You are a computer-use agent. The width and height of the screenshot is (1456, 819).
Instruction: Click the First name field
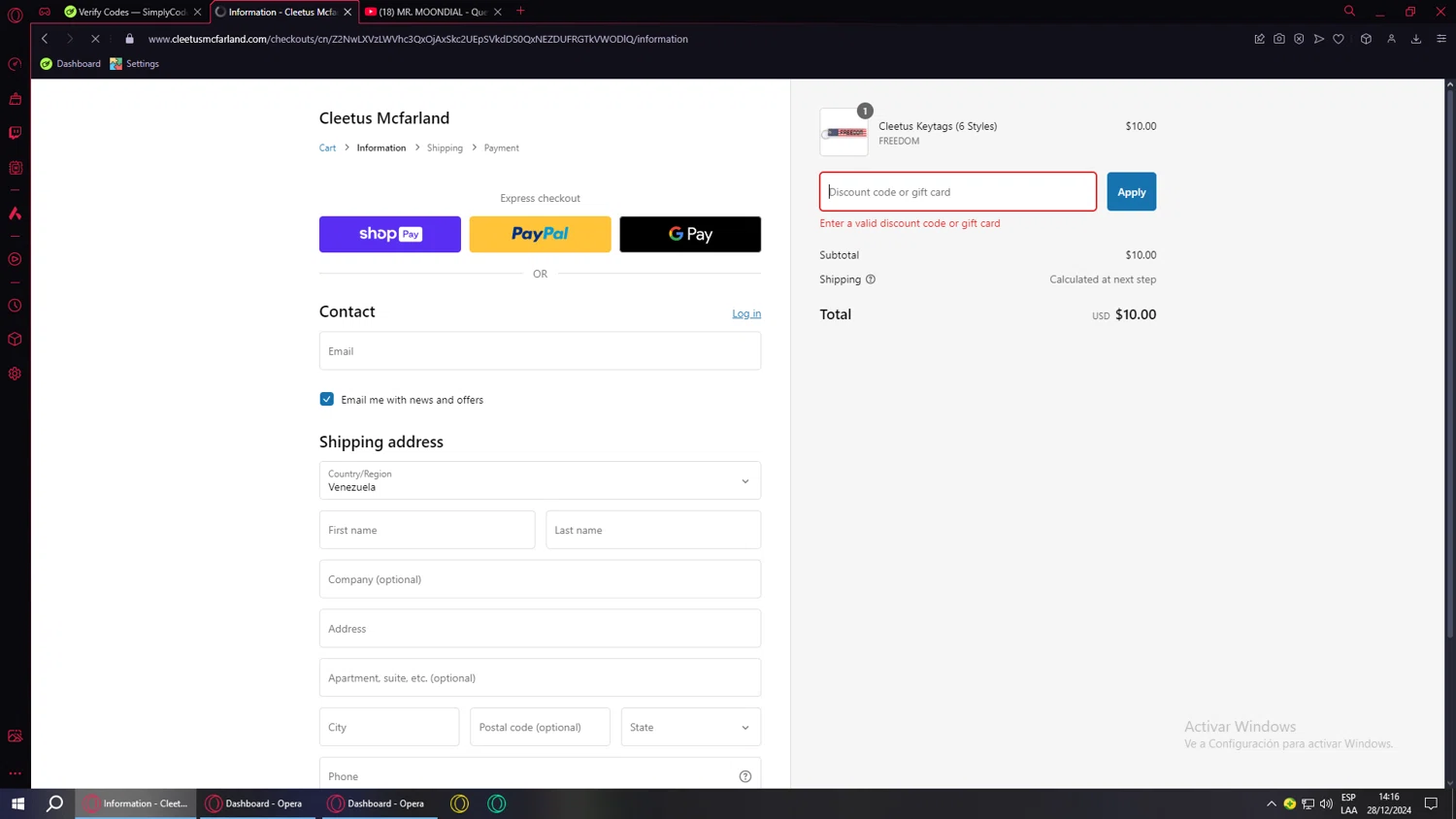pos(427,530)
